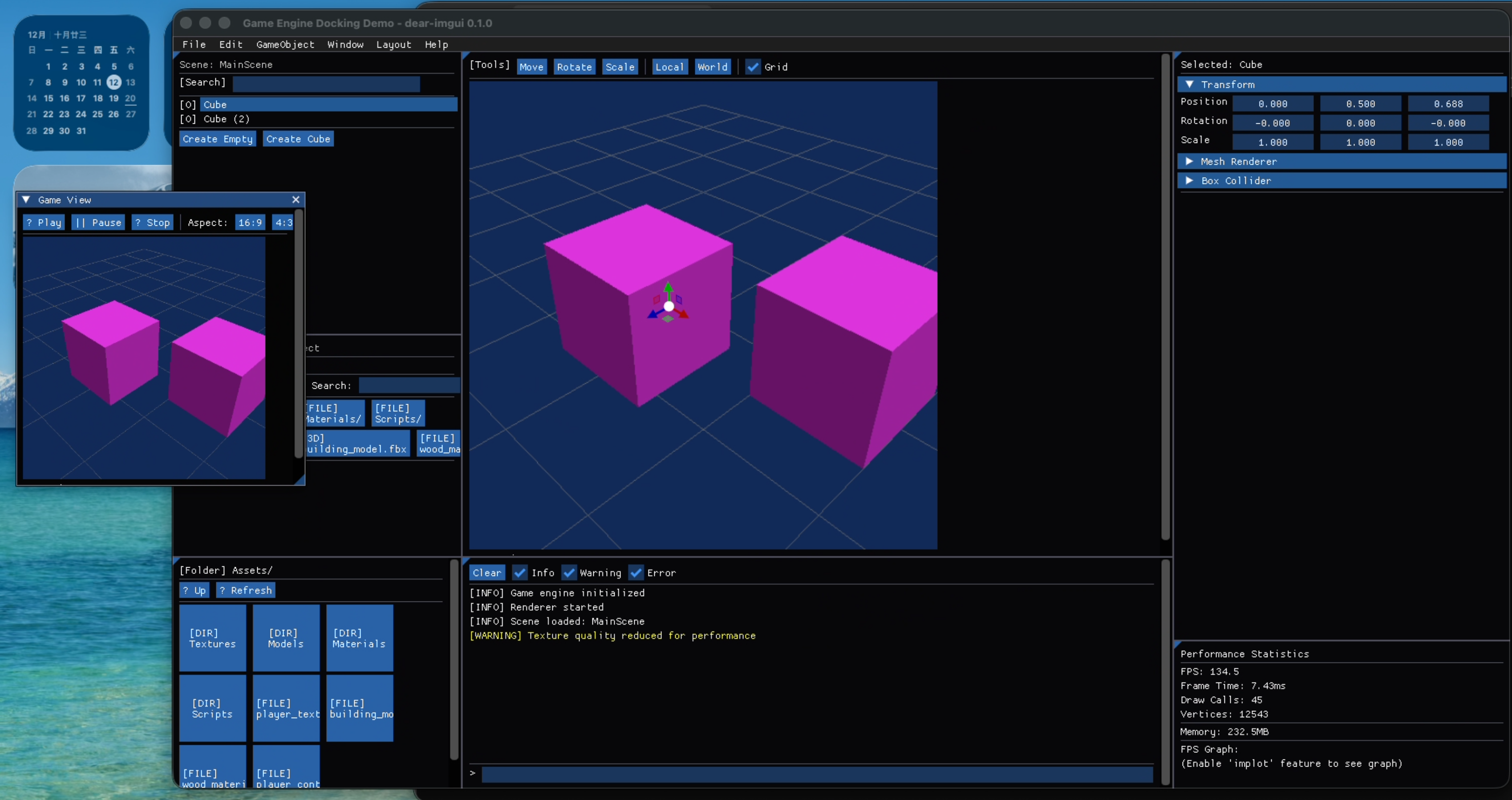Screen dimensions: 1512x800
Task: Click the green Y-axis gizmo arrow
Action: coord(668,288)
